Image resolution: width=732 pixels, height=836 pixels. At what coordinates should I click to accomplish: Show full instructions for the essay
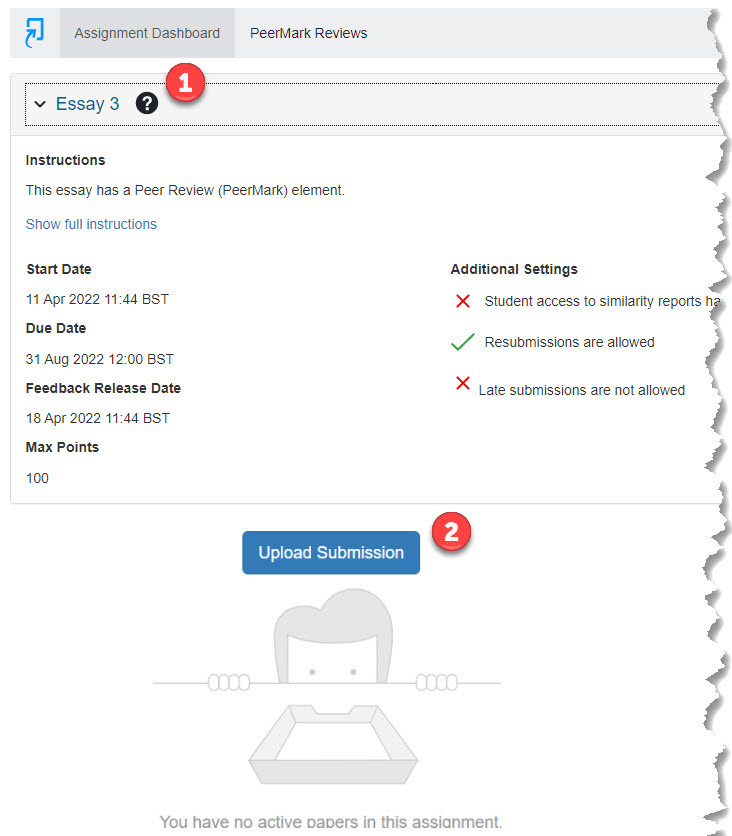tap(91, 224)
